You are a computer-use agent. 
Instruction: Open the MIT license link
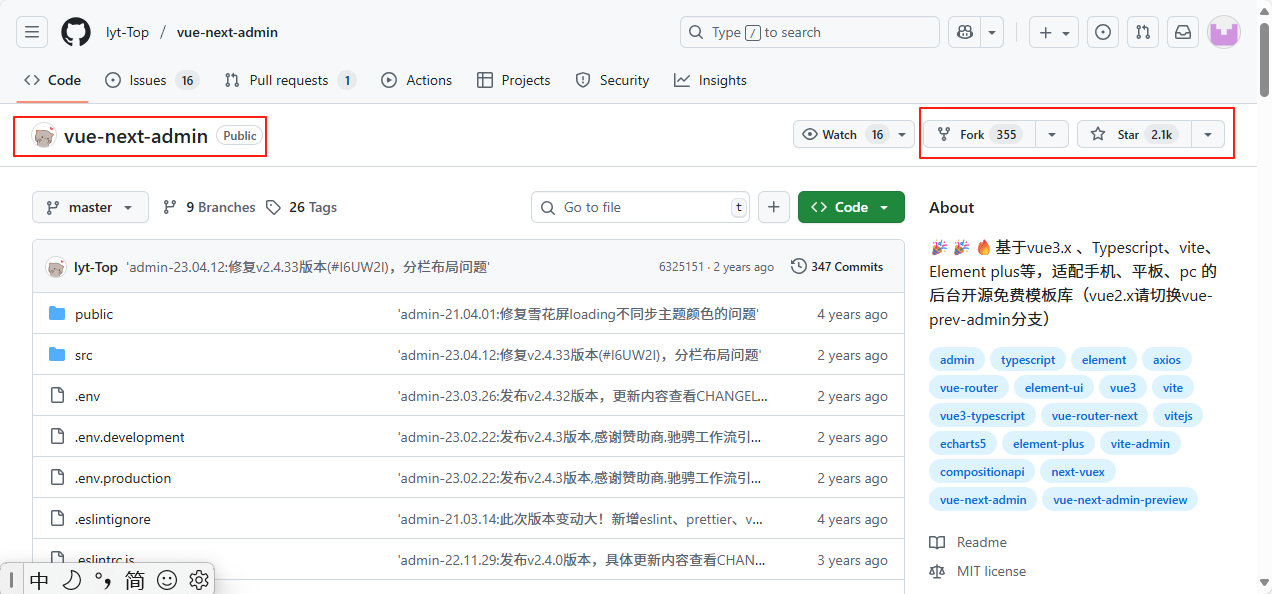978,571
